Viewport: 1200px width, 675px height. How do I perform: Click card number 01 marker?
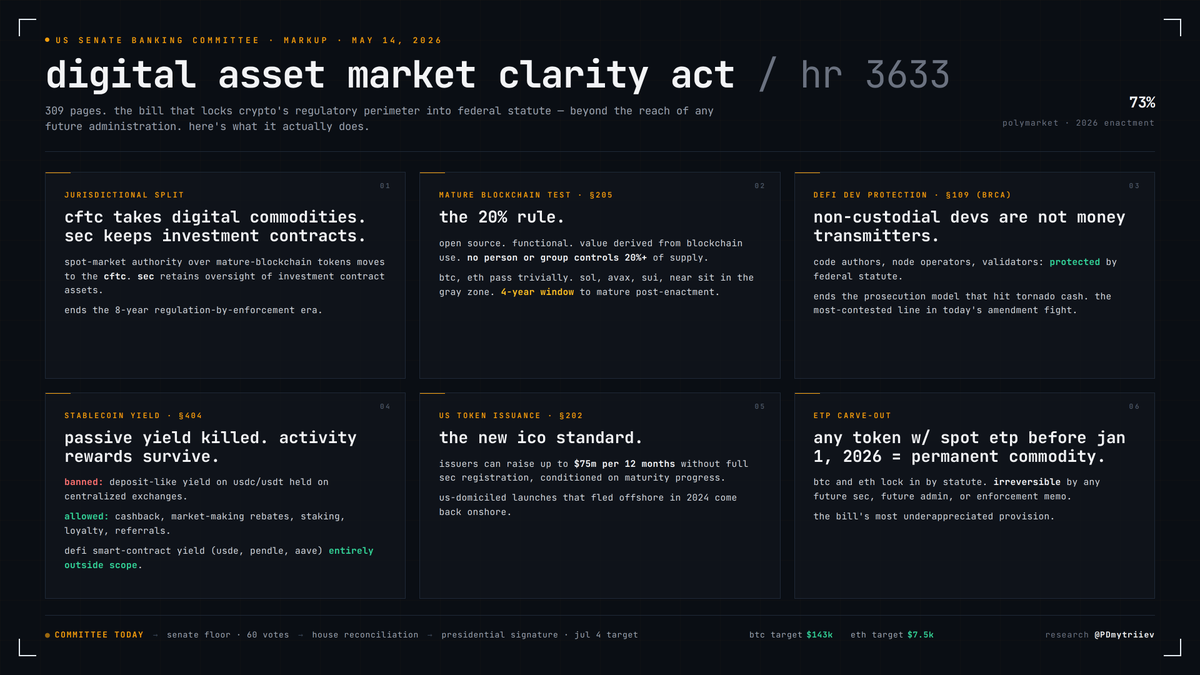[385, 186]
